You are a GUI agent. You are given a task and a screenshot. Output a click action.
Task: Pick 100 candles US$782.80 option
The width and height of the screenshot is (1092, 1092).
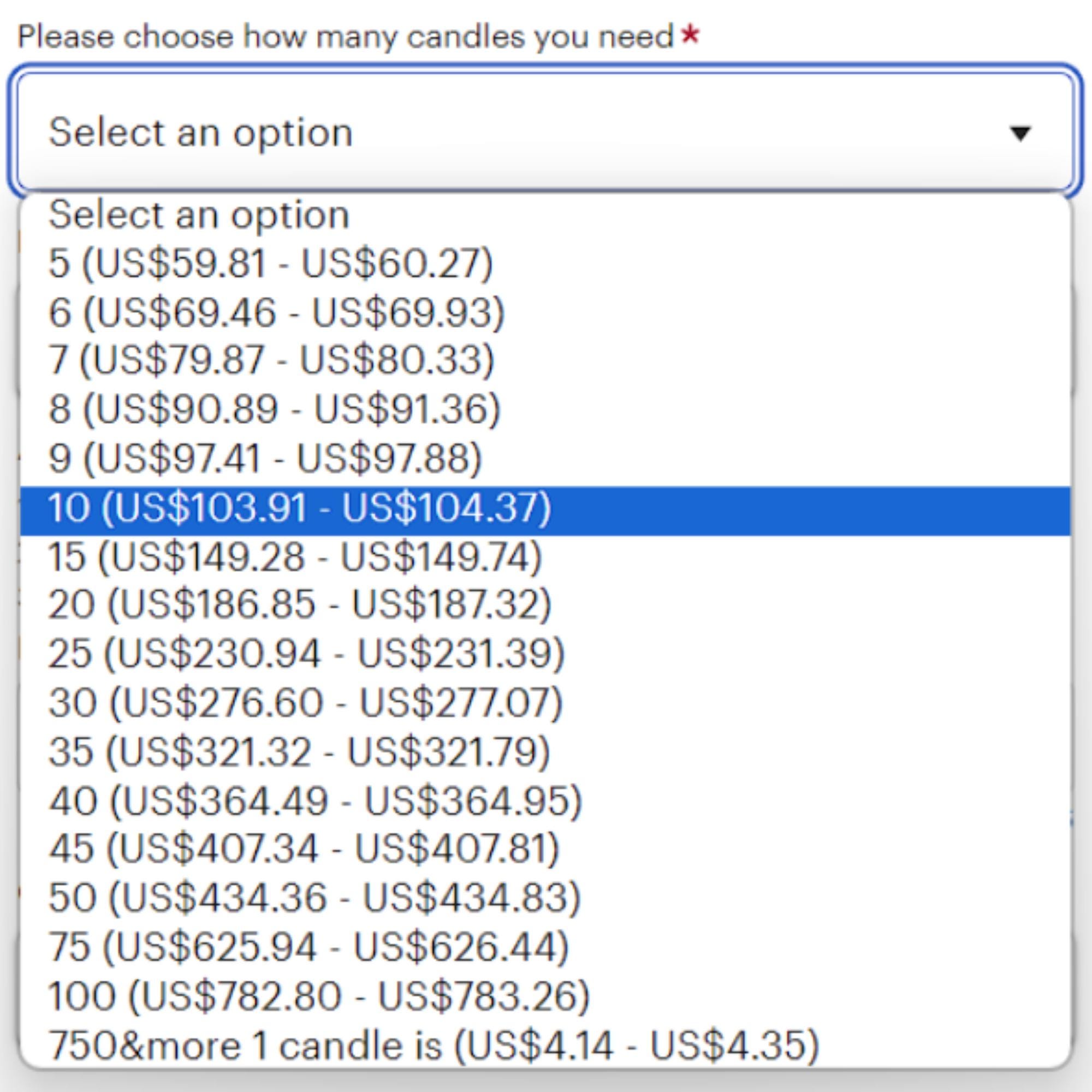[x=319, y=995]
